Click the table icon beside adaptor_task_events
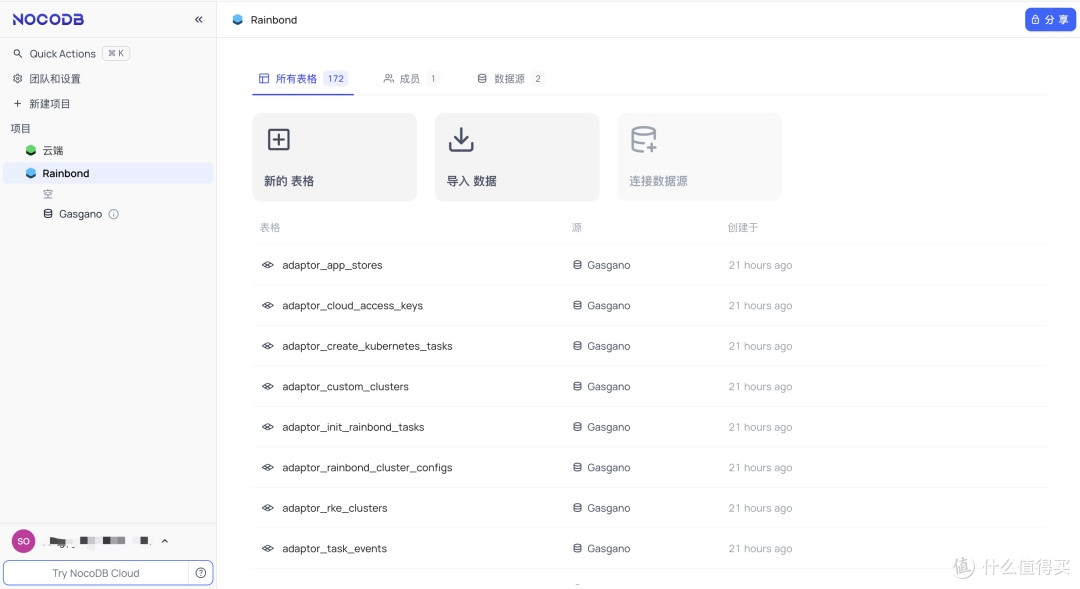1080x589 pixels. tap(268, 549)
